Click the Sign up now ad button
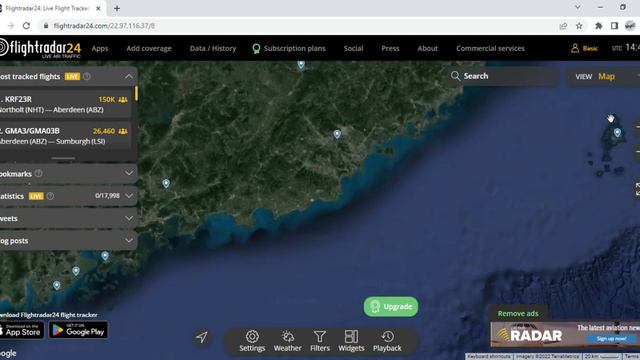 tap(611, 339)
